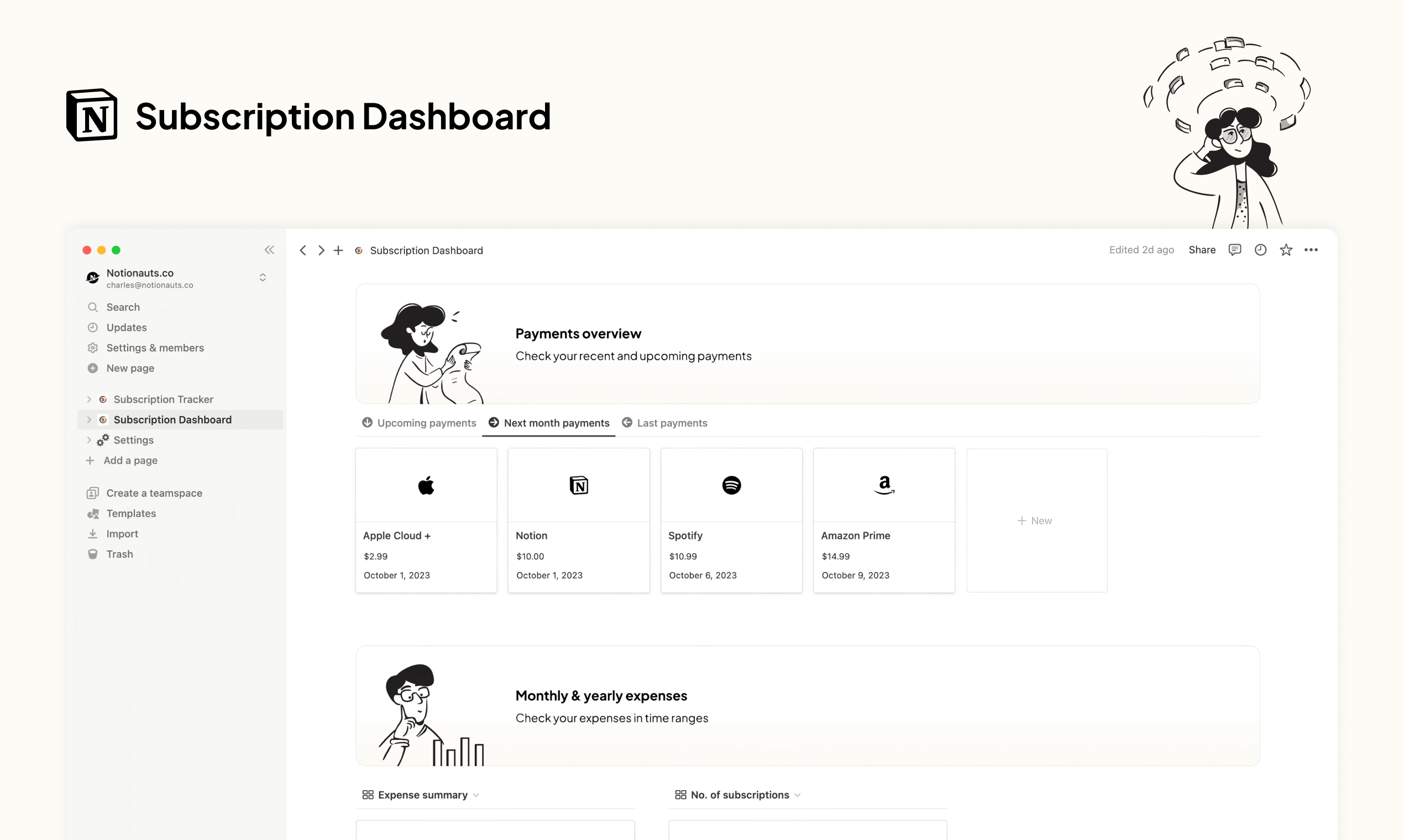Click the Notion logo on Notion card
This screenshot has width=1404, height=840.
click(579, 485)
